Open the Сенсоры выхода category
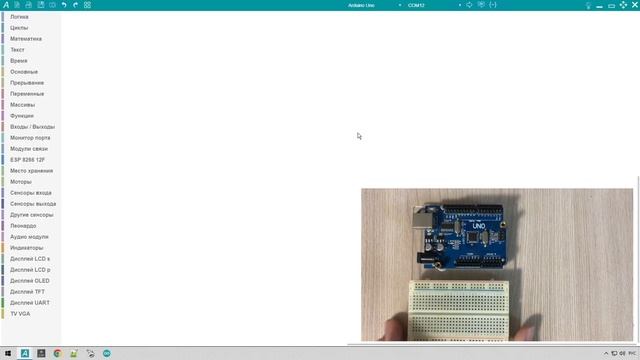The width and height of the screenshot is (640, 360). click(x=33, y=204)
